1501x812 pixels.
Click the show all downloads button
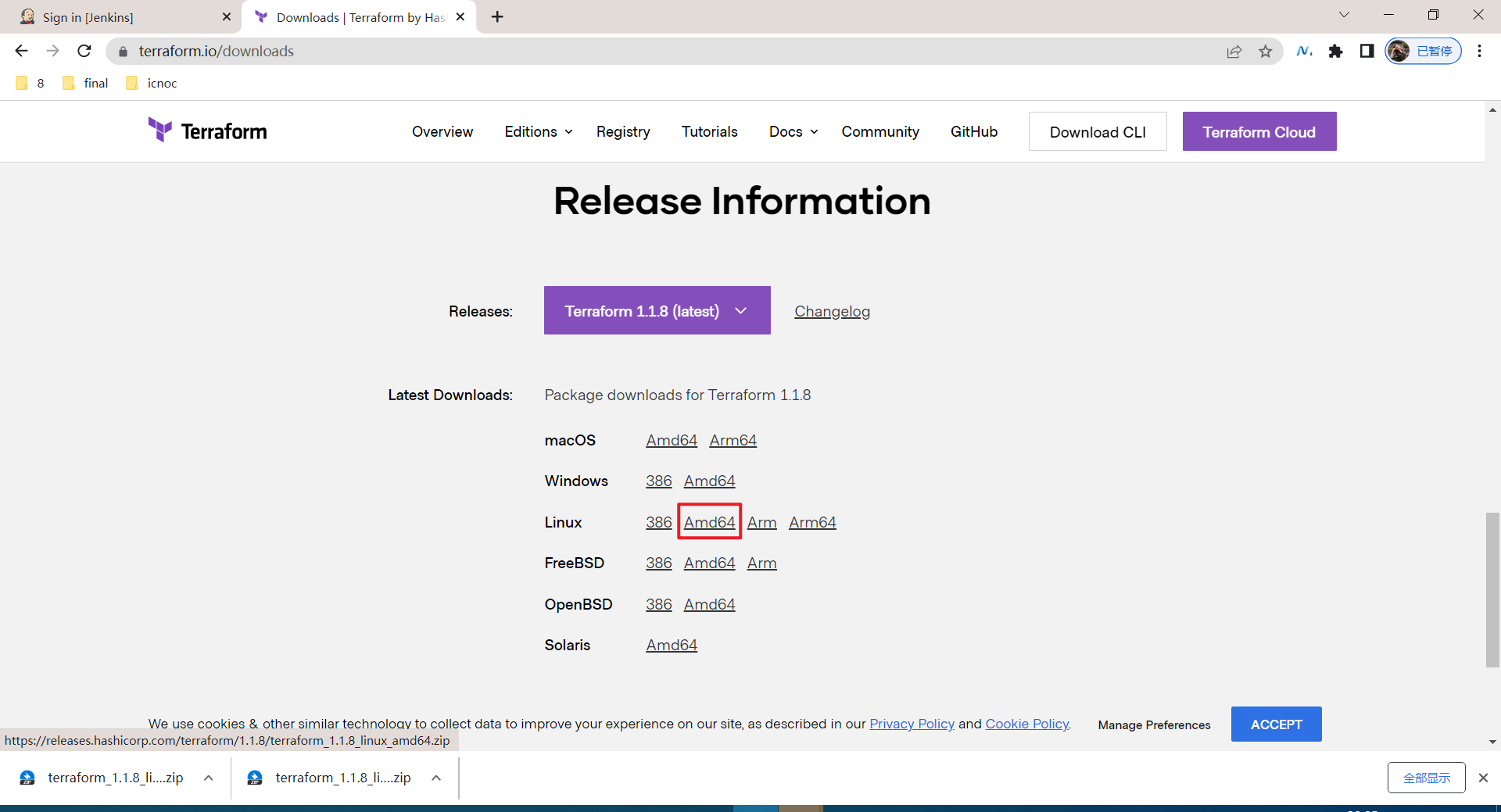pos(1426,778)
